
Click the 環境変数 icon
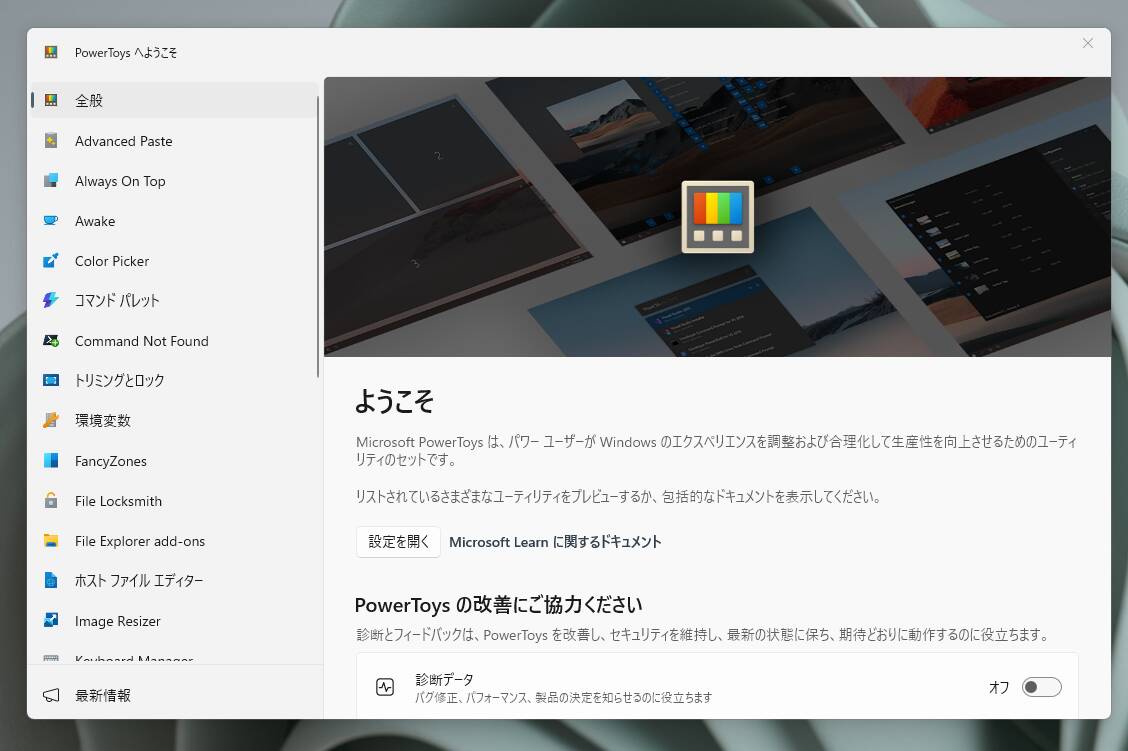pyautogui.click(x=50, y=420)
